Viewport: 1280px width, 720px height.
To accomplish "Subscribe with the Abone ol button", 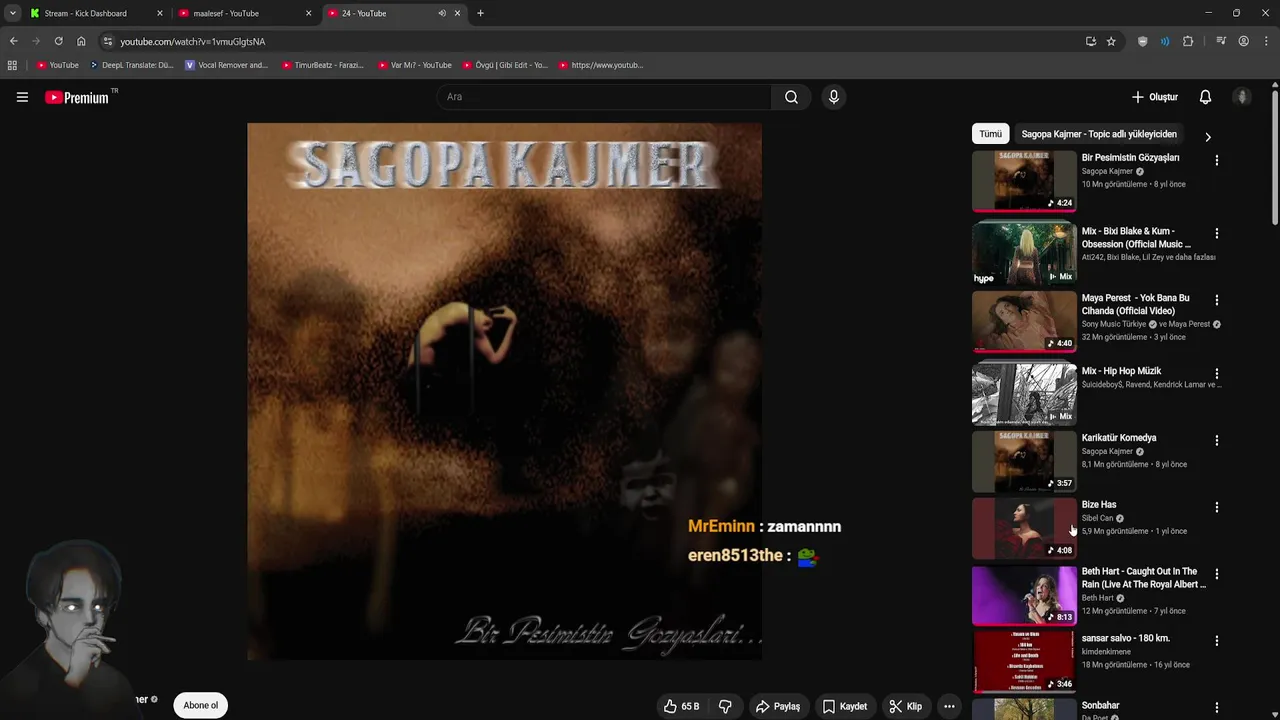I will pyautogui.click(x=200, y=705).
